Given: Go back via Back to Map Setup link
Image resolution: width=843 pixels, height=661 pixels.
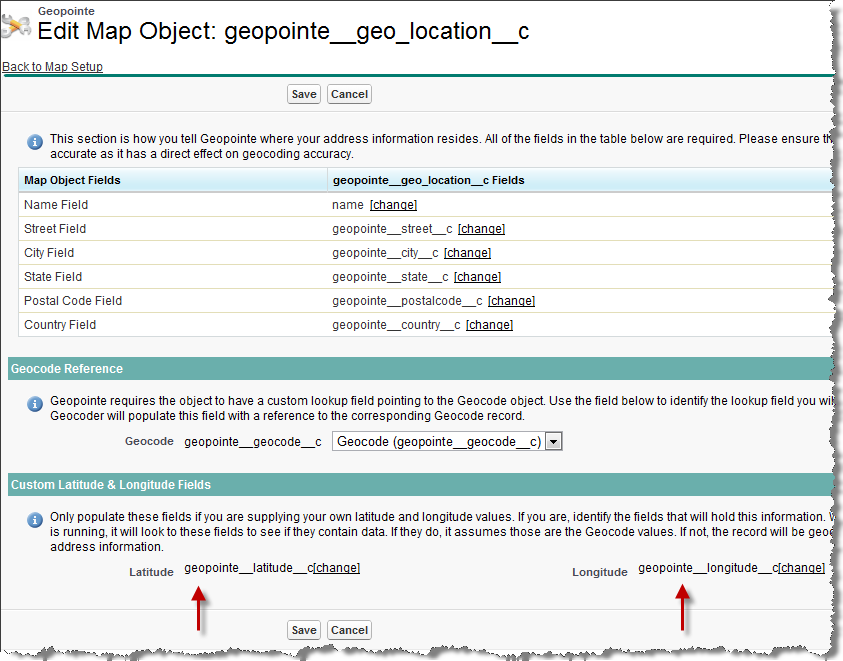Looking at the screenshot, I should pyautogui.click(x=53, y=67).
